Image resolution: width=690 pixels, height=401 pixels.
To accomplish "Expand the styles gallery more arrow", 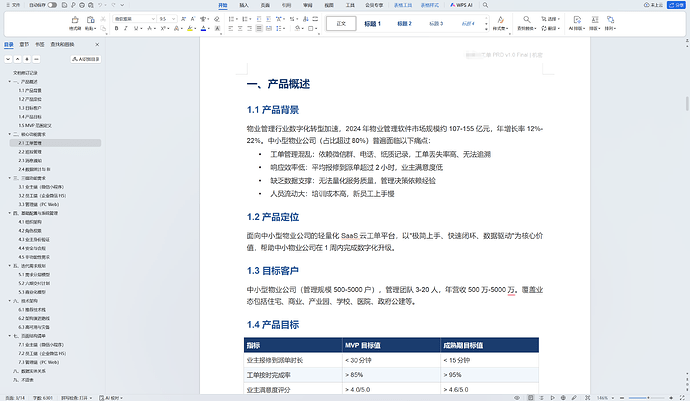I will point(486,29).
